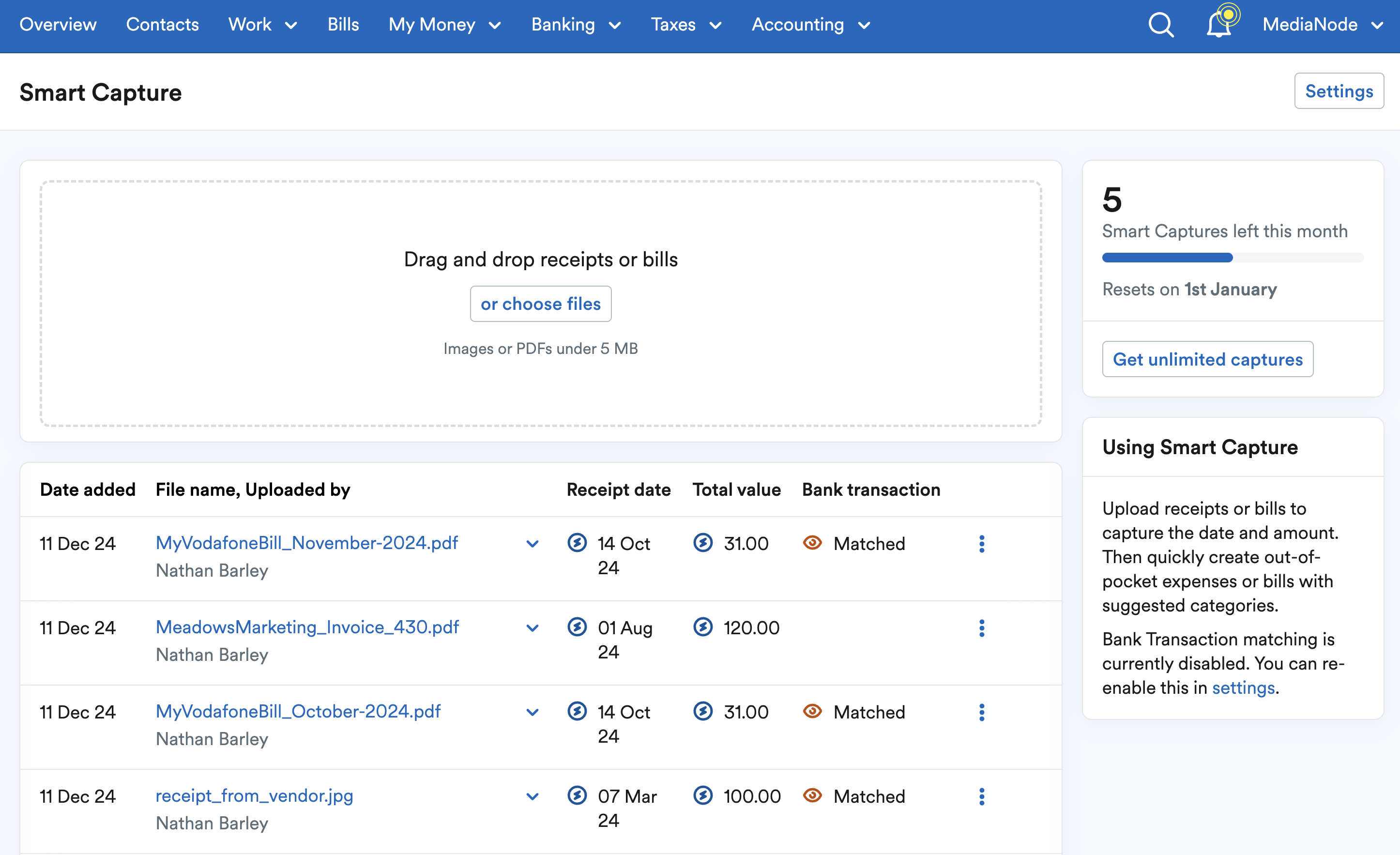
Task: Click eye icon for MyVodafoneBill_November matched transaction
Action: click(812, 543)
